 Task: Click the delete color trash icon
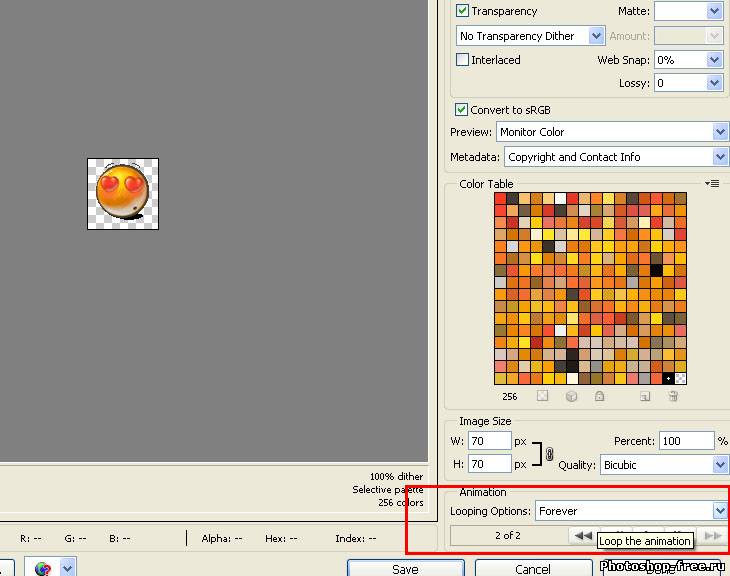coord(673,397)
